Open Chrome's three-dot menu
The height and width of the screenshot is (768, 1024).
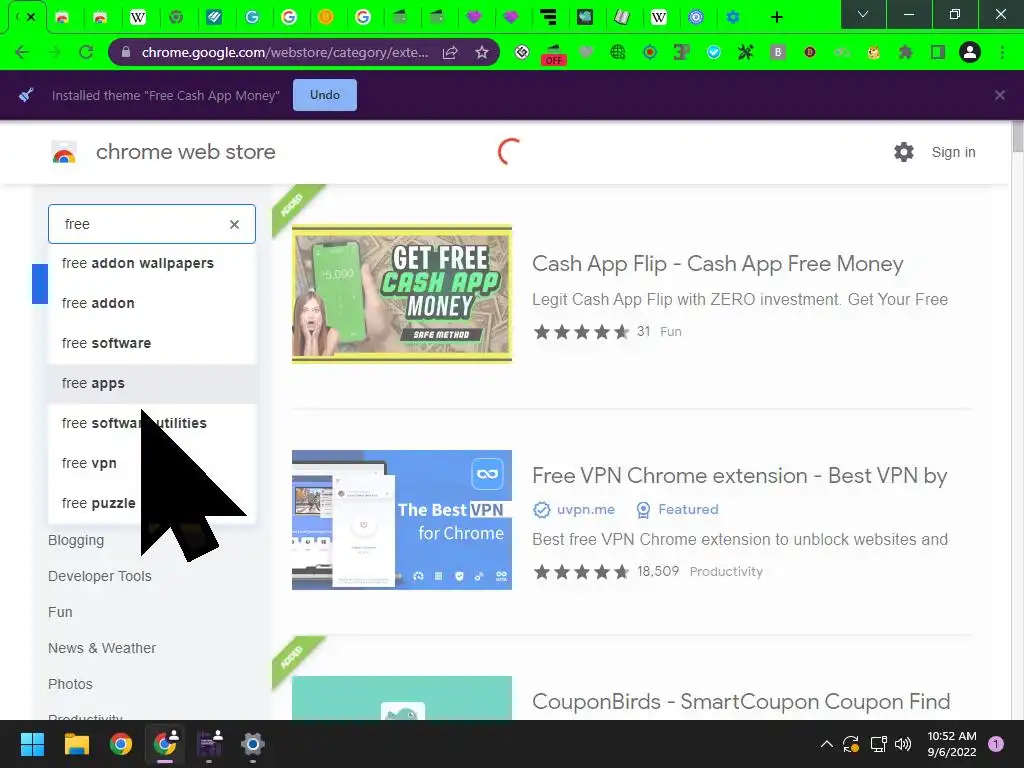point(1002,52)
